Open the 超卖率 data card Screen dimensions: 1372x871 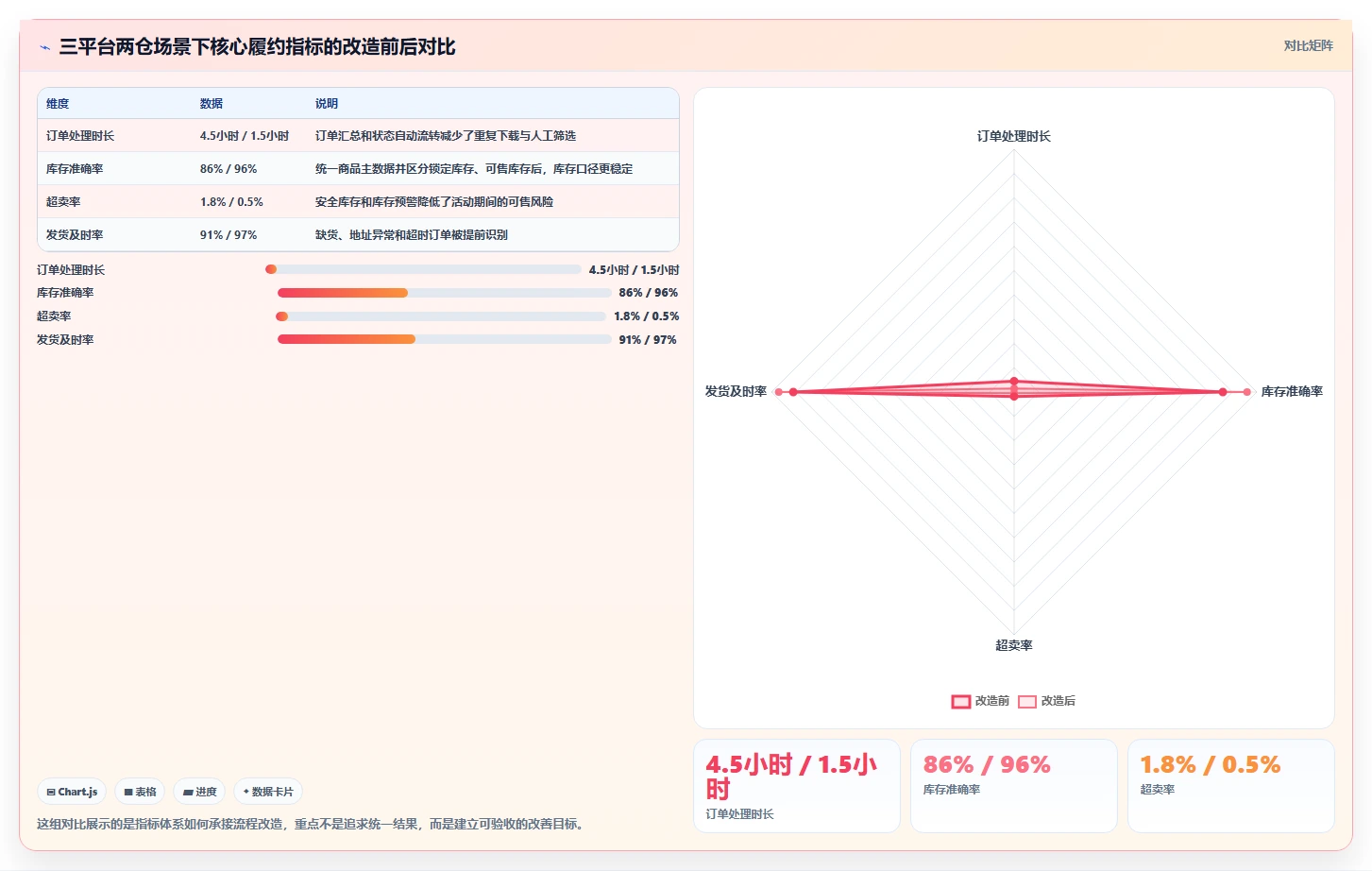(x=1231, y=786)
